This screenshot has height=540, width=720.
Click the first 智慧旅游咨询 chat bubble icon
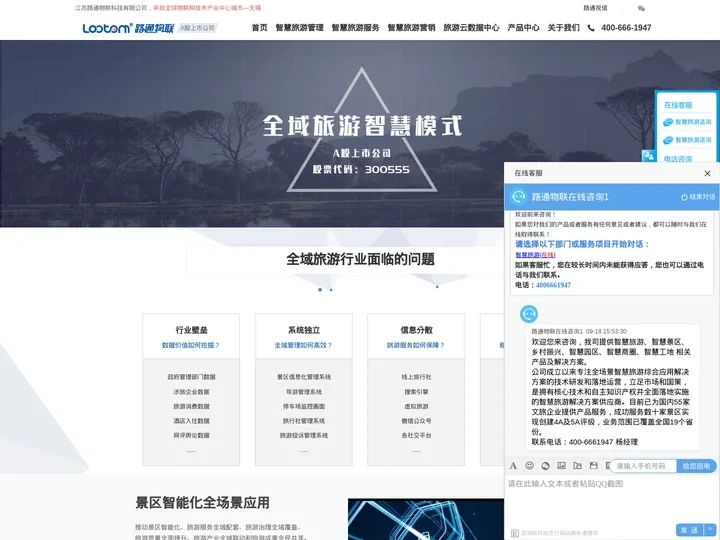(668, 122)
